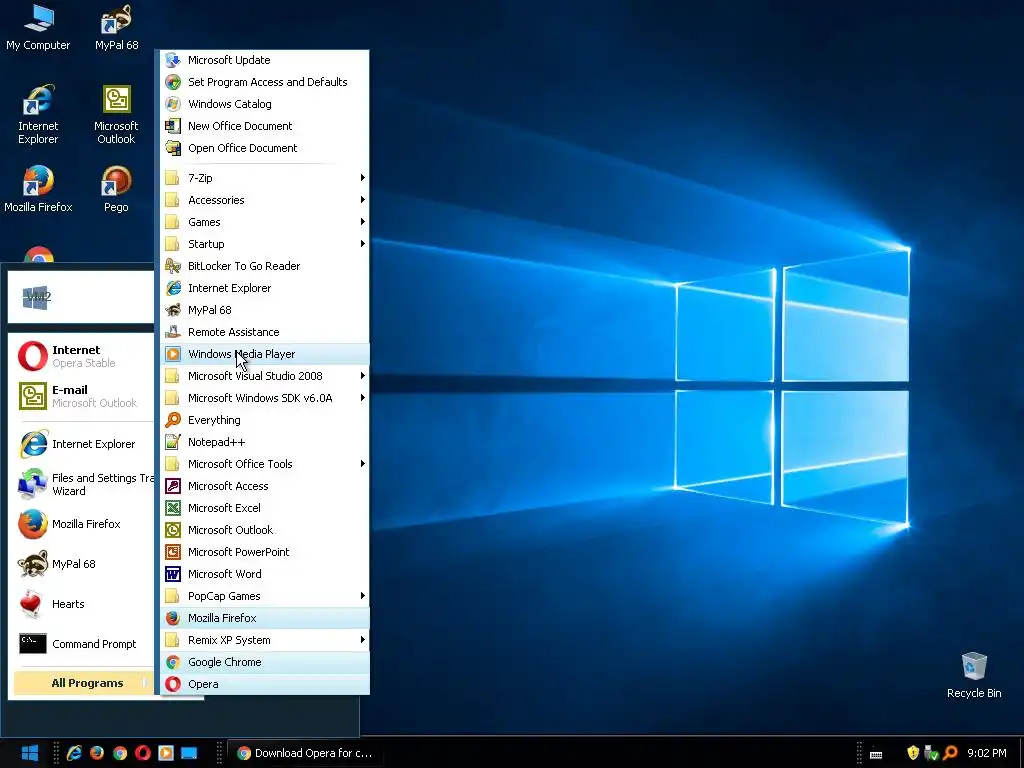Click on-screen keyboard tray icon
Screen dimensions: 1024x768
(876, 754)
